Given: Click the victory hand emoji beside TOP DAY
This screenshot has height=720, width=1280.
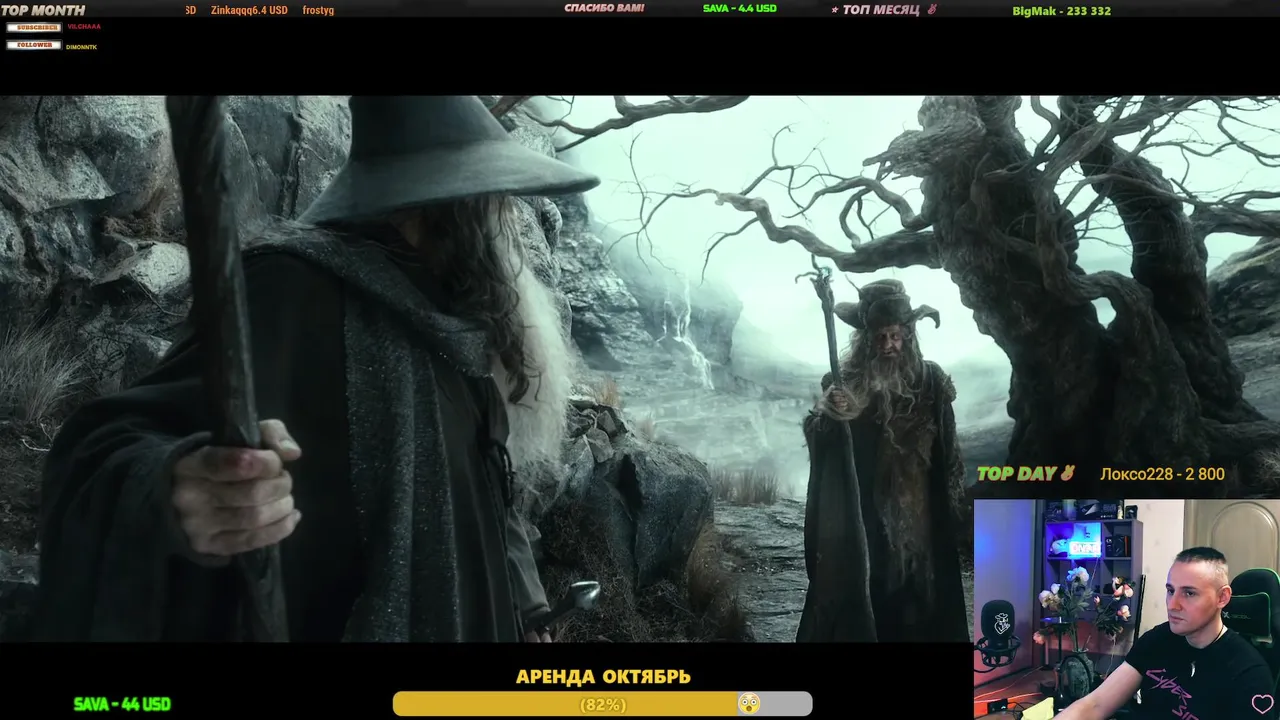Looking at the screenshot, I should click(x=1066, y=474).
